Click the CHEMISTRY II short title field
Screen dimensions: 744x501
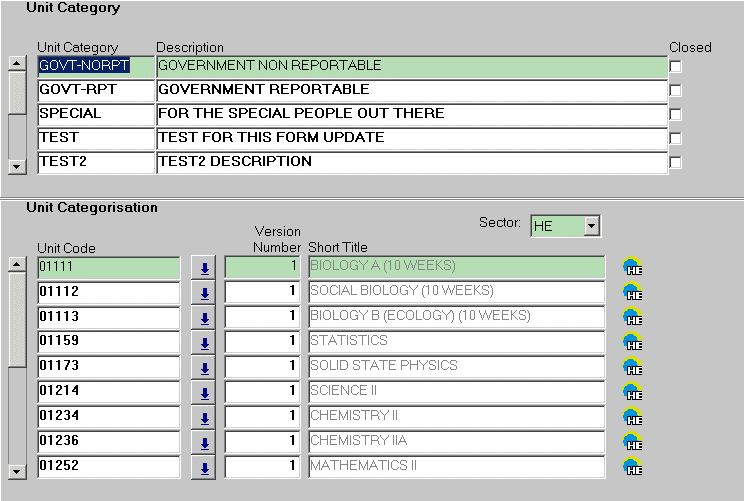tap(456, 416)
